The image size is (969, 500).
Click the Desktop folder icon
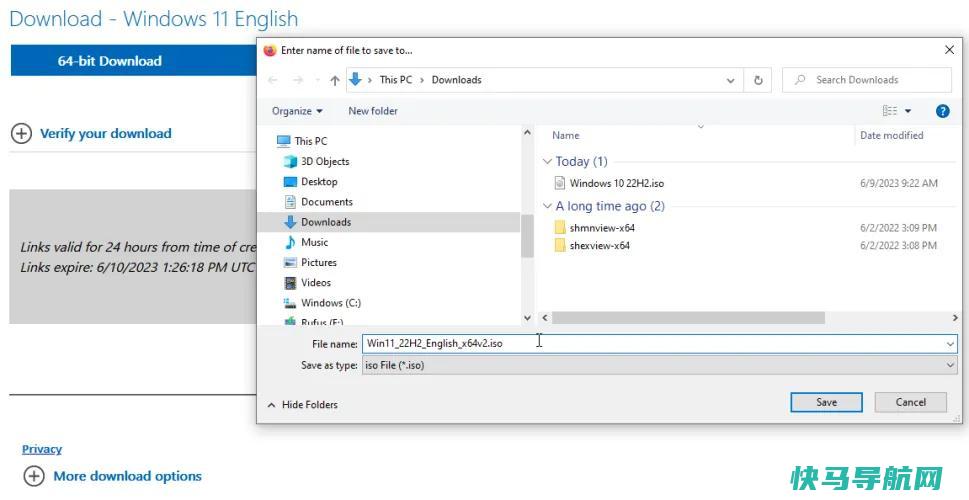(290, 182)
